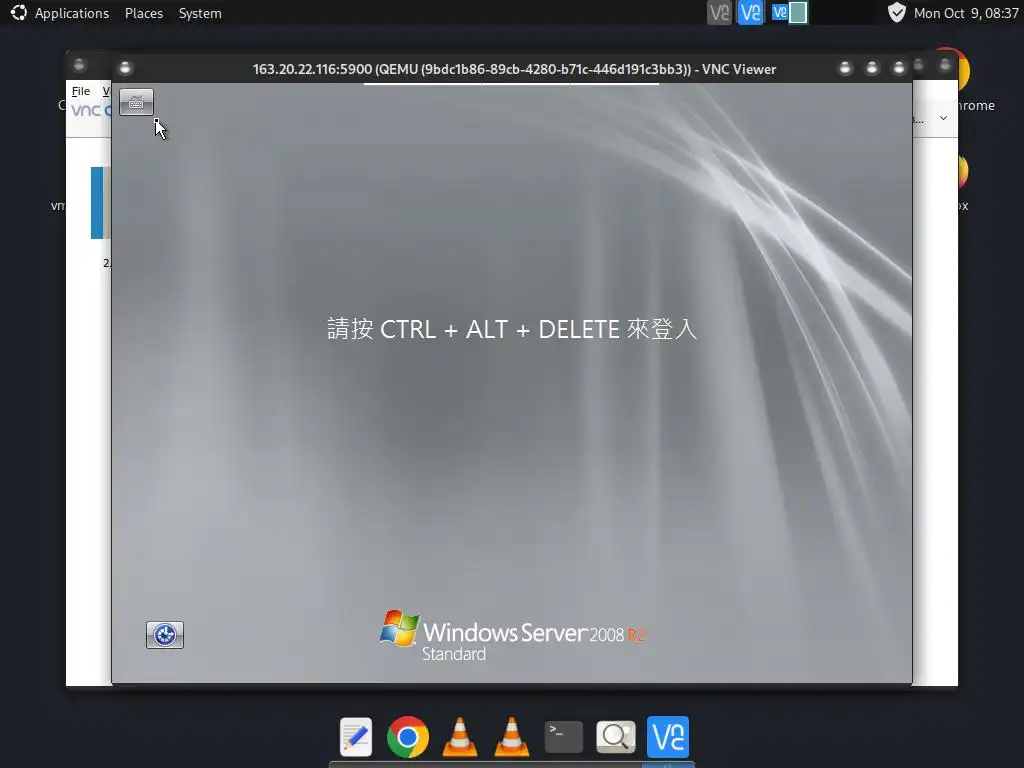The image size is (1024, 768).
Task: Open the System menu
Action: 200,13
